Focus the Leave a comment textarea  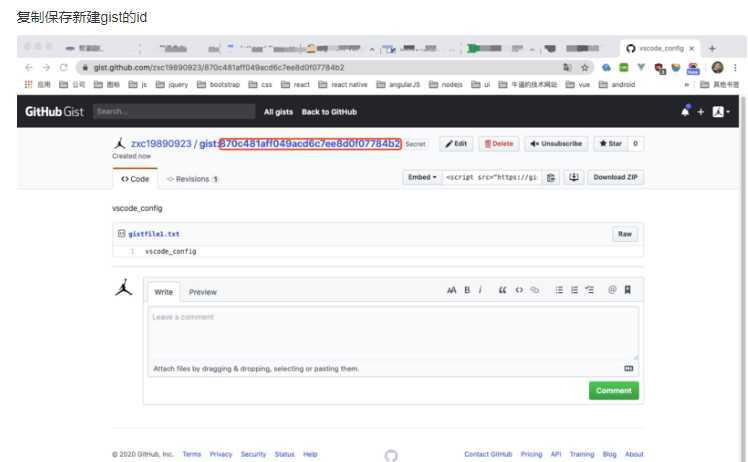click(393, 333)
